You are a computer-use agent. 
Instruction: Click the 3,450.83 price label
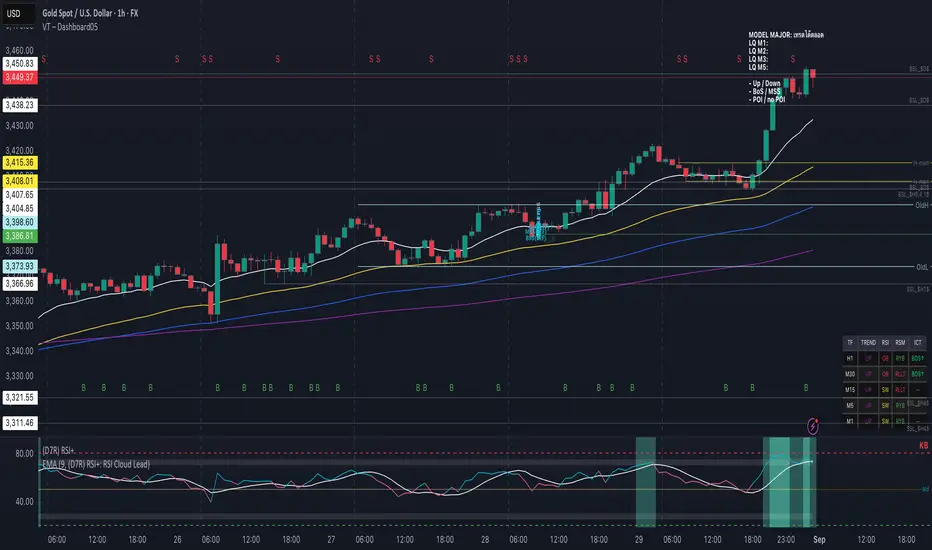20,64
